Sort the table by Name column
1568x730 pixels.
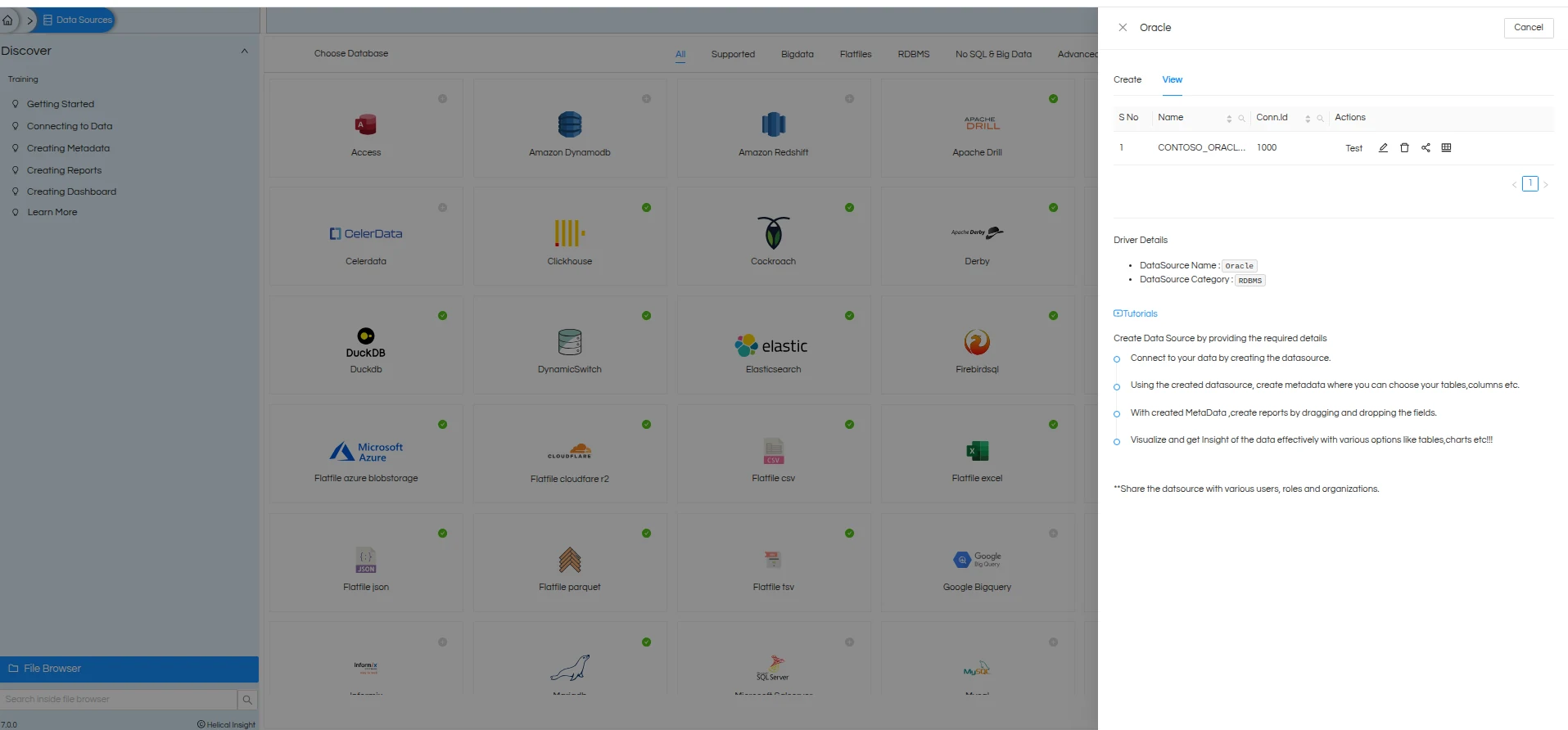click(x=1229, y=119)
